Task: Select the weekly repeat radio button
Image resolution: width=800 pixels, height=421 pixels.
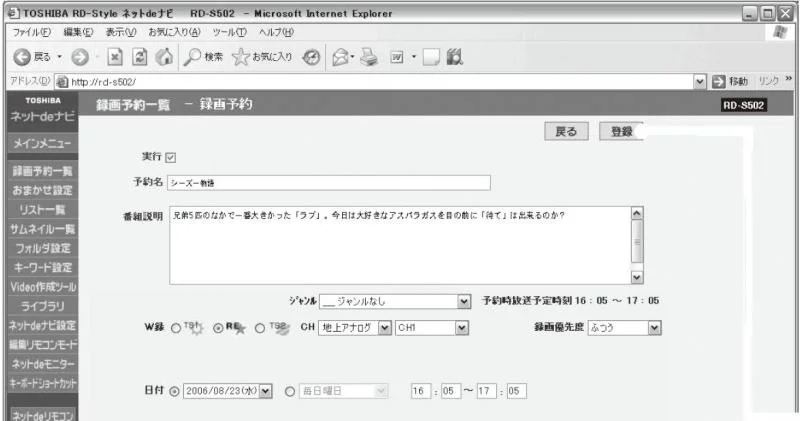Action: pyautogui.click(x=290, y=392)
